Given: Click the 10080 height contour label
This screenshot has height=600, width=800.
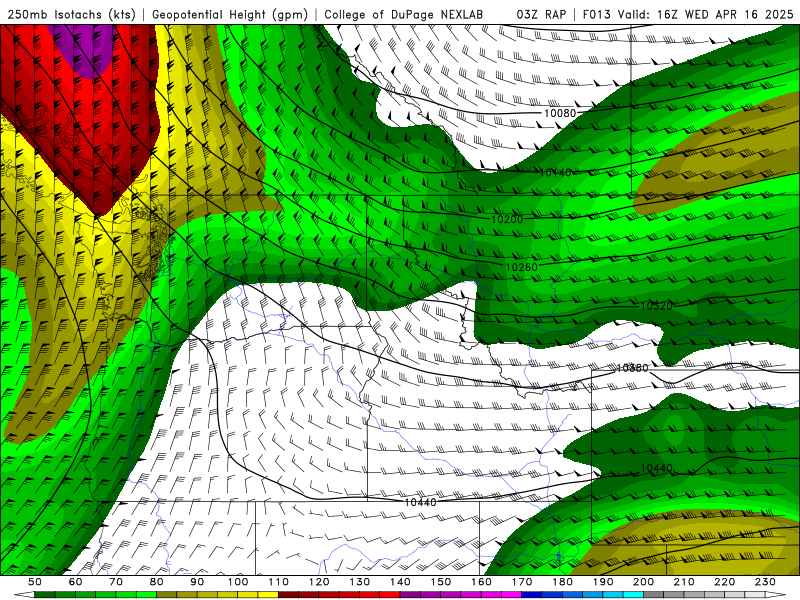Looking at the screenshot, I should point(560,113).
